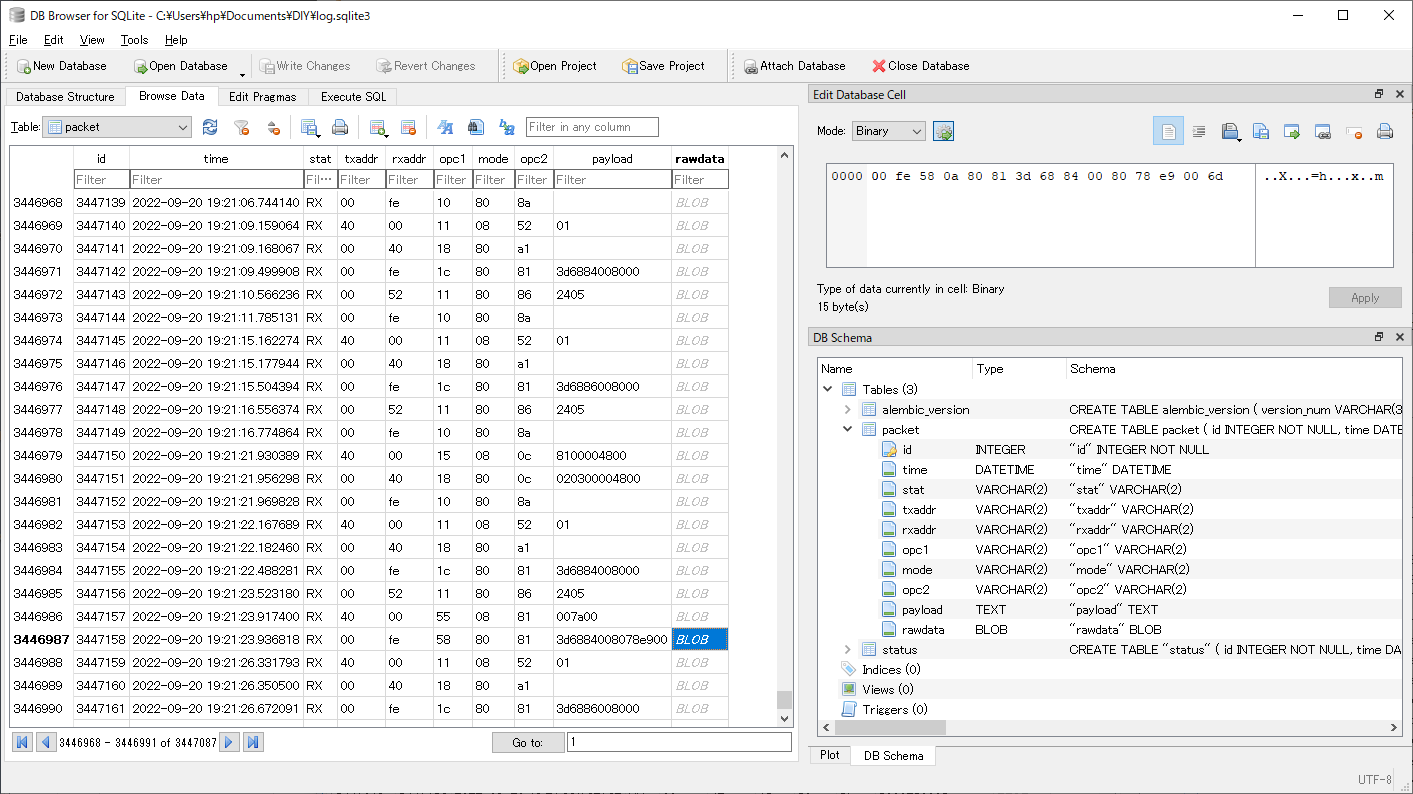Open the editor Mode dropdown showing Binary
This screenshot has height=794, width=1413.
tap(888, 131)
